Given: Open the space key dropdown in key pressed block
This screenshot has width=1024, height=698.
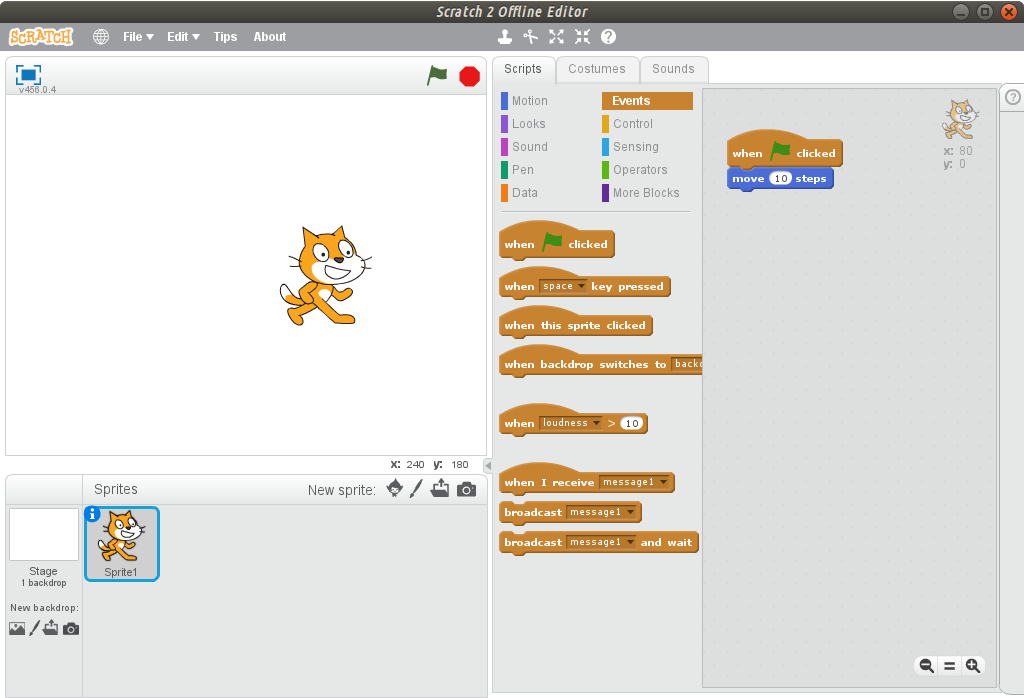Looking at the screenshot, I should (x=581, y=285).
